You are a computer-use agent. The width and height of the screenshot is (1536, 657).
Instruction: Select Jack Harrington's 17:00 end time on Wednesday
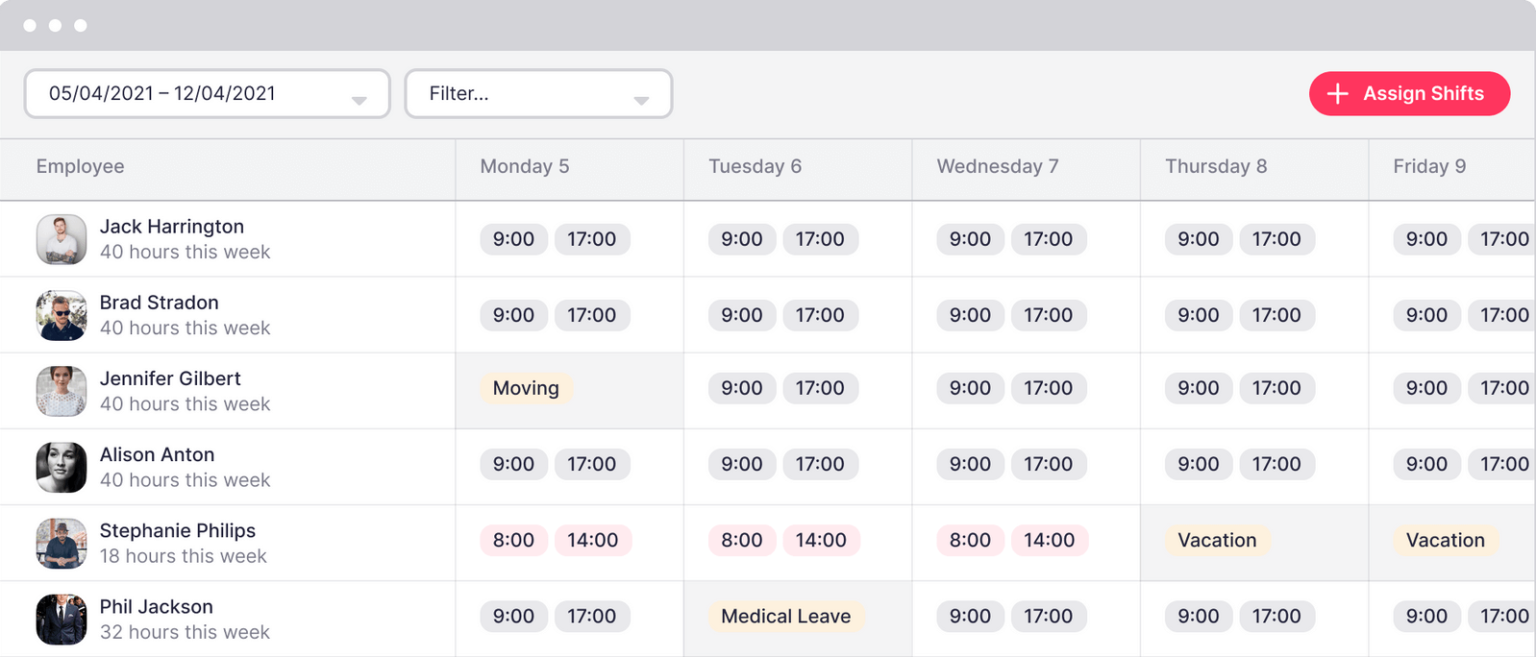pyautogui.click(x=1050, y=239)
